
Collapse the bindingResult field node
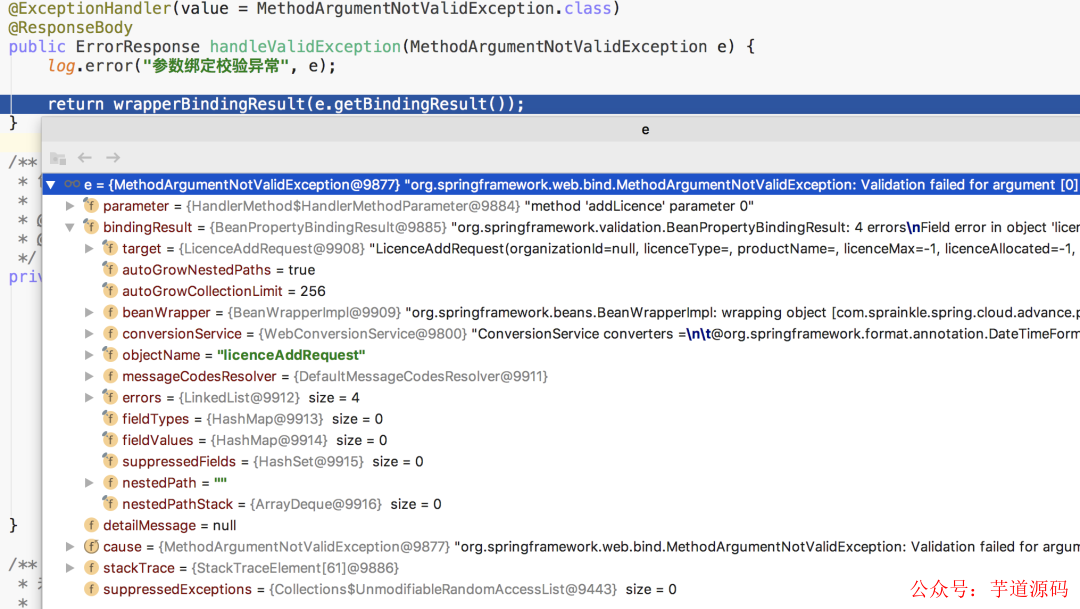(x=70, y=227)
